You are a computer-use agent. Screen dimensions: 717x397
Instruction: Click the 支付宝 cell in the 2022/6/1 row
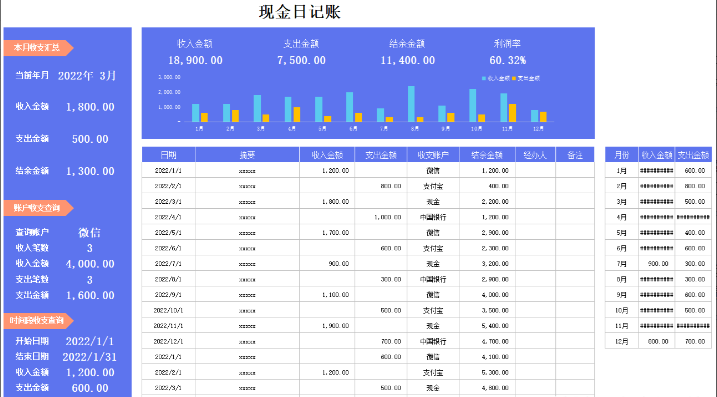point(433,248)
